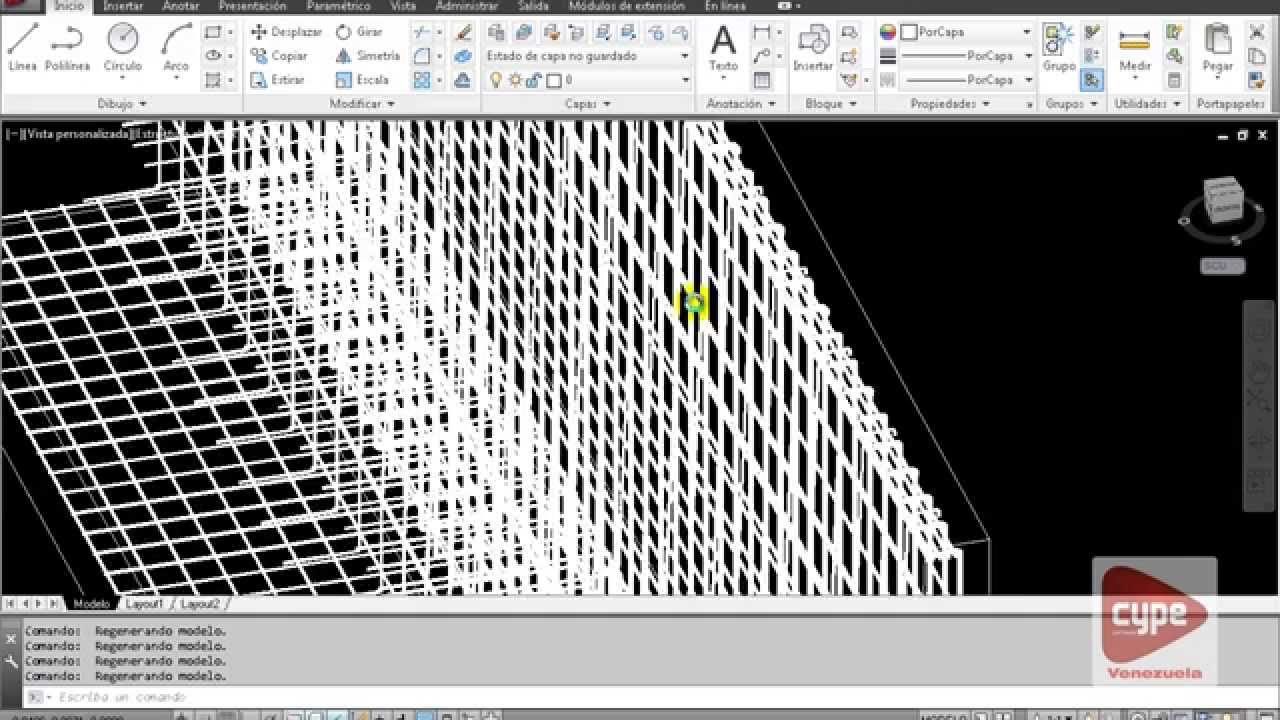Image resolution: width=1280 pixels, height=720 pixels.
Task: Toggle layer on/off lightbulb icon
Action: [496, 80]
